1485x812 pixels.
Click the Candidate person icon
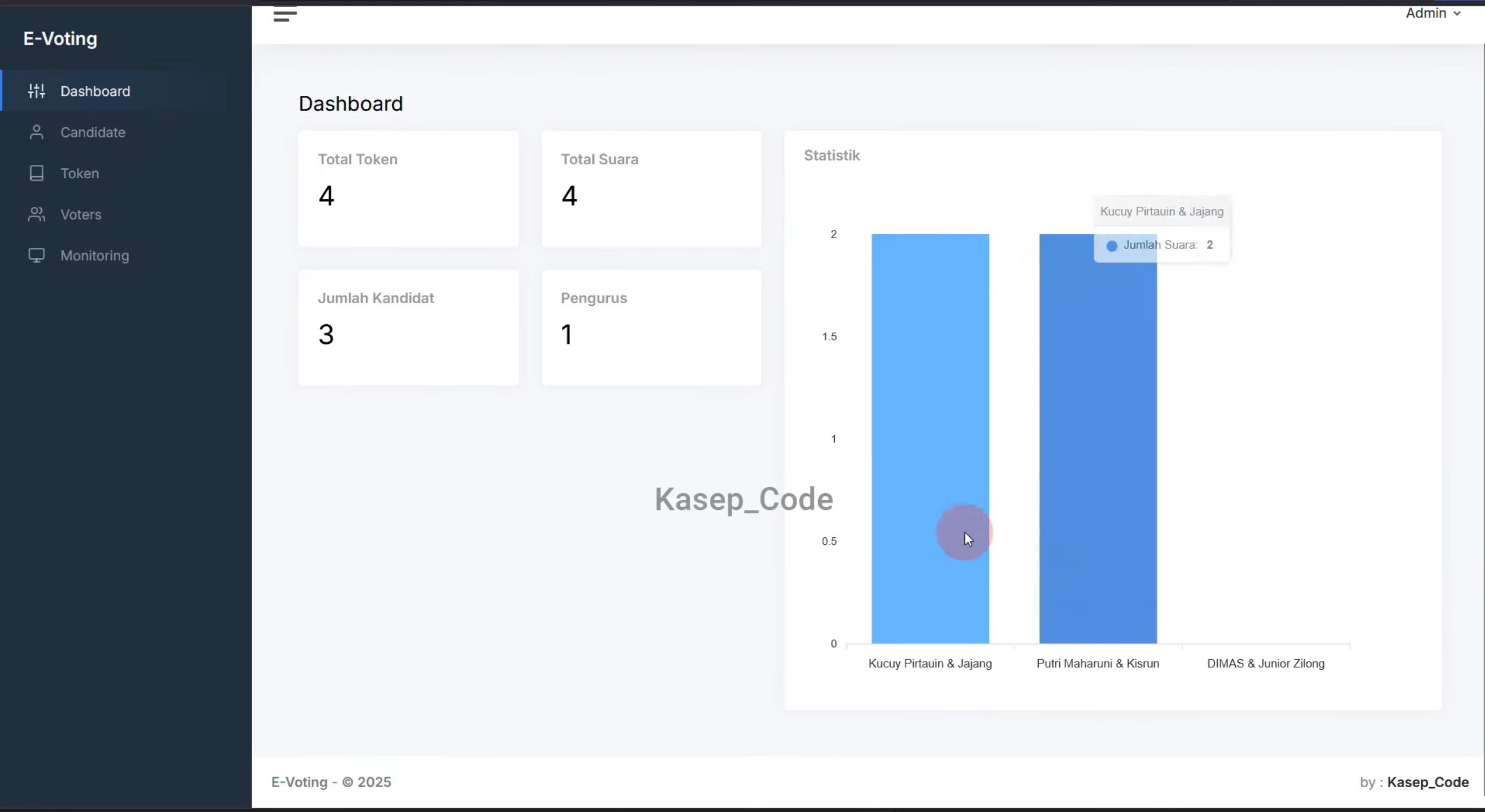click(x=37, y=132)
